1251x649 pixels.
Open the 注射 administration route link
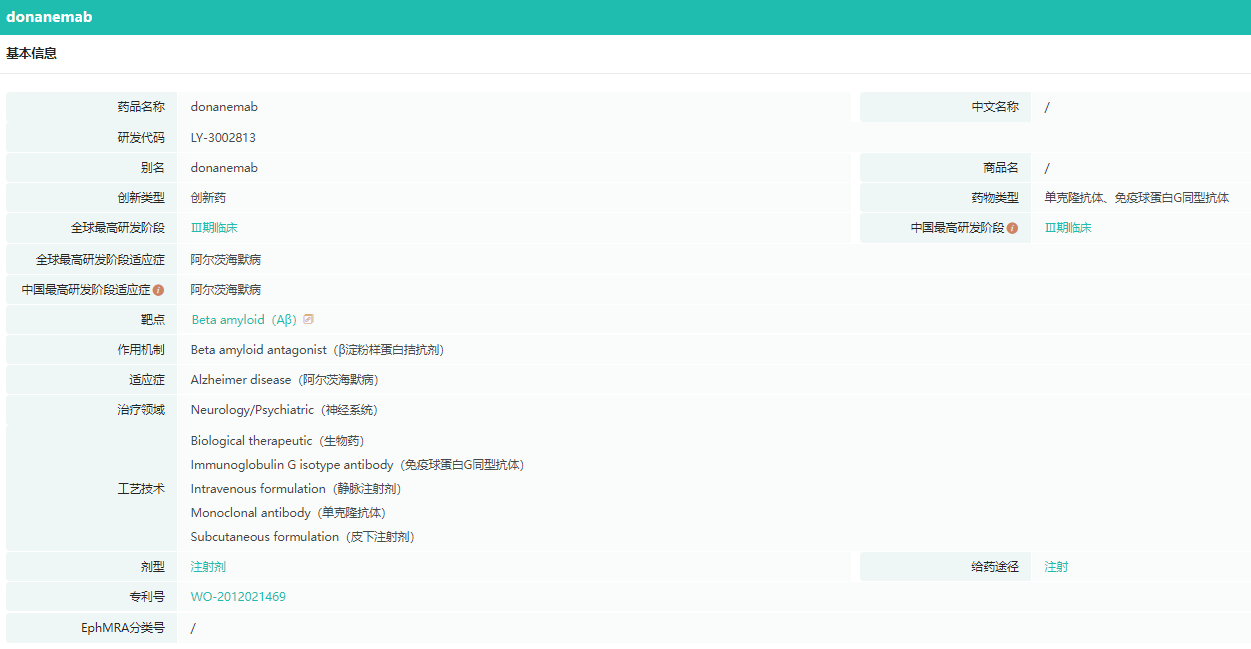click(1056, 567)
